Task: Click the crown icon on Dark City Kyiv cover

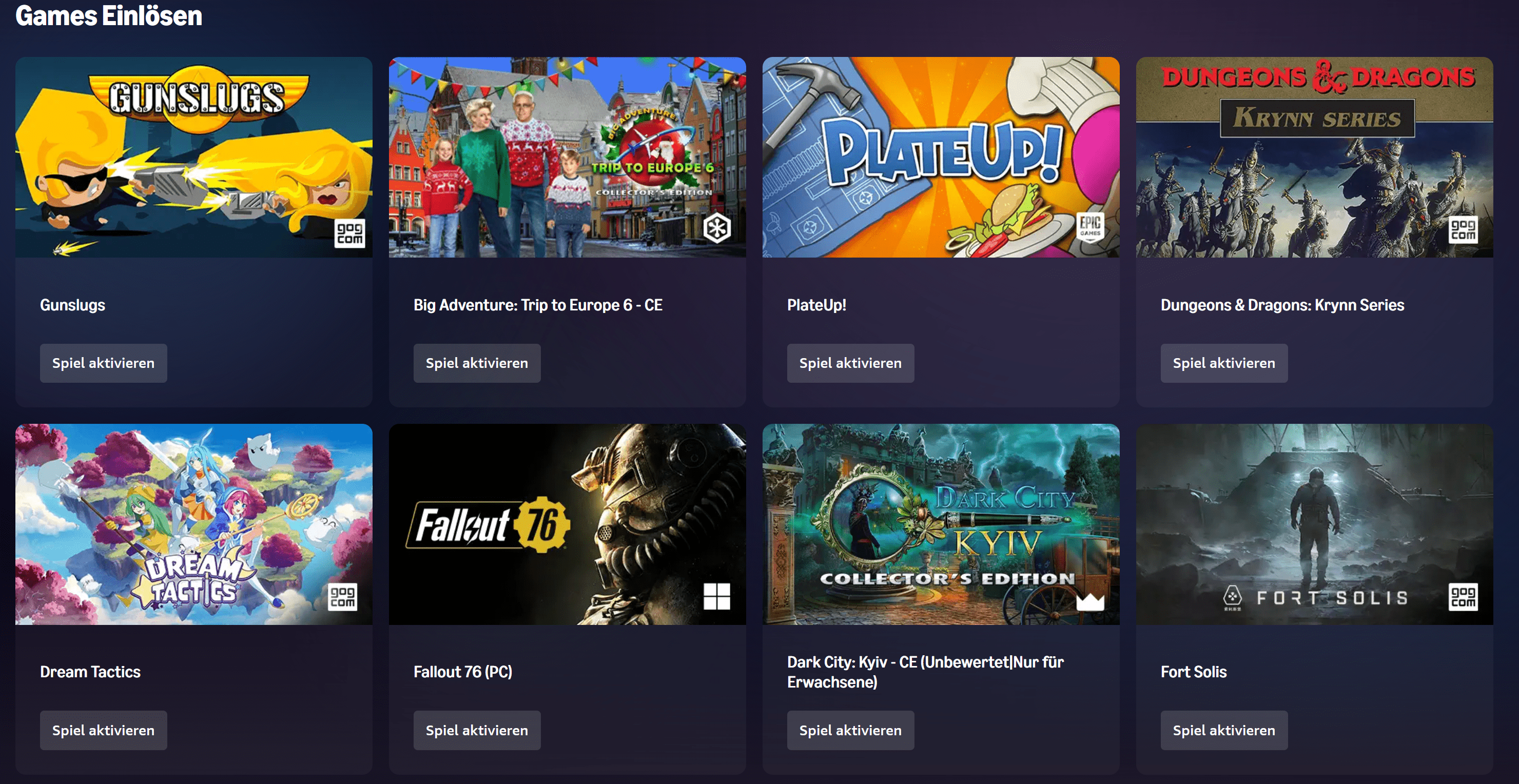Action: (1089, 601)
